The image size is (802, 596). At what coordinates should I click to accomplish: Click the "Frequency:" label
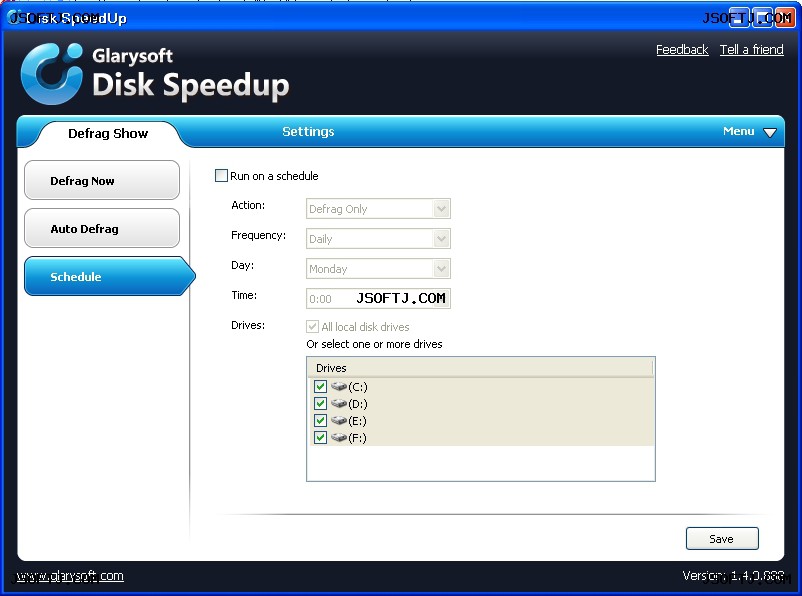258,235
